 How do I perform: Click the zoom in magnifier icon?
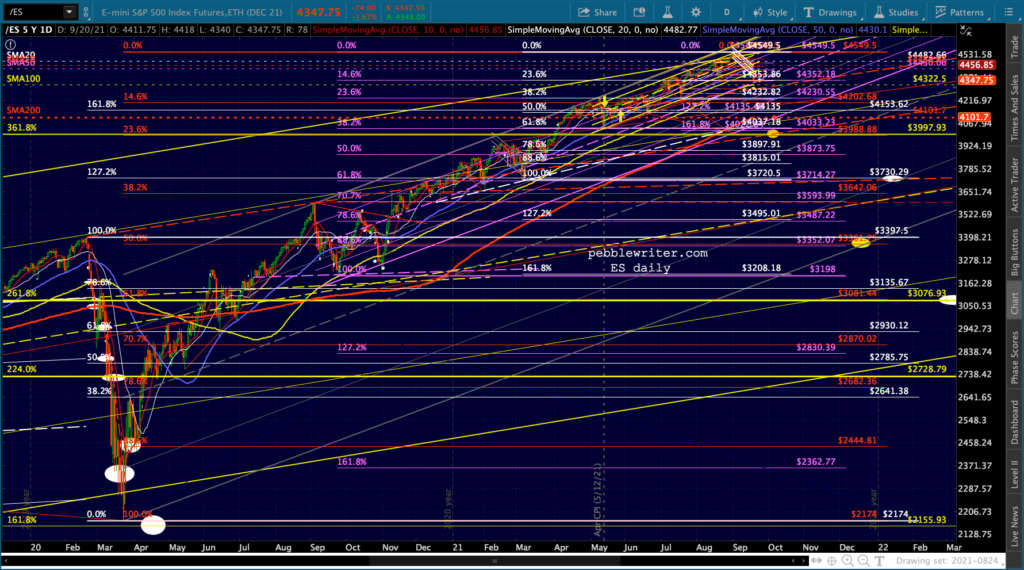pyautogui.click(x=848, y=561)
